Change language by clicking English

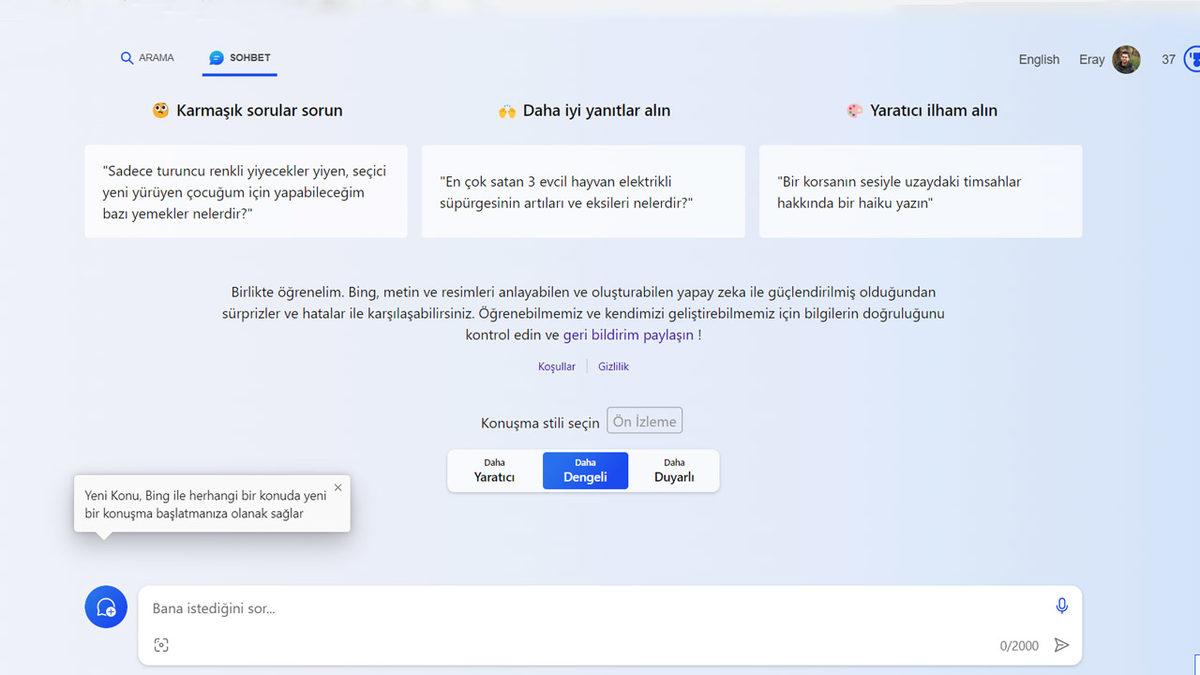(1039, 59)
